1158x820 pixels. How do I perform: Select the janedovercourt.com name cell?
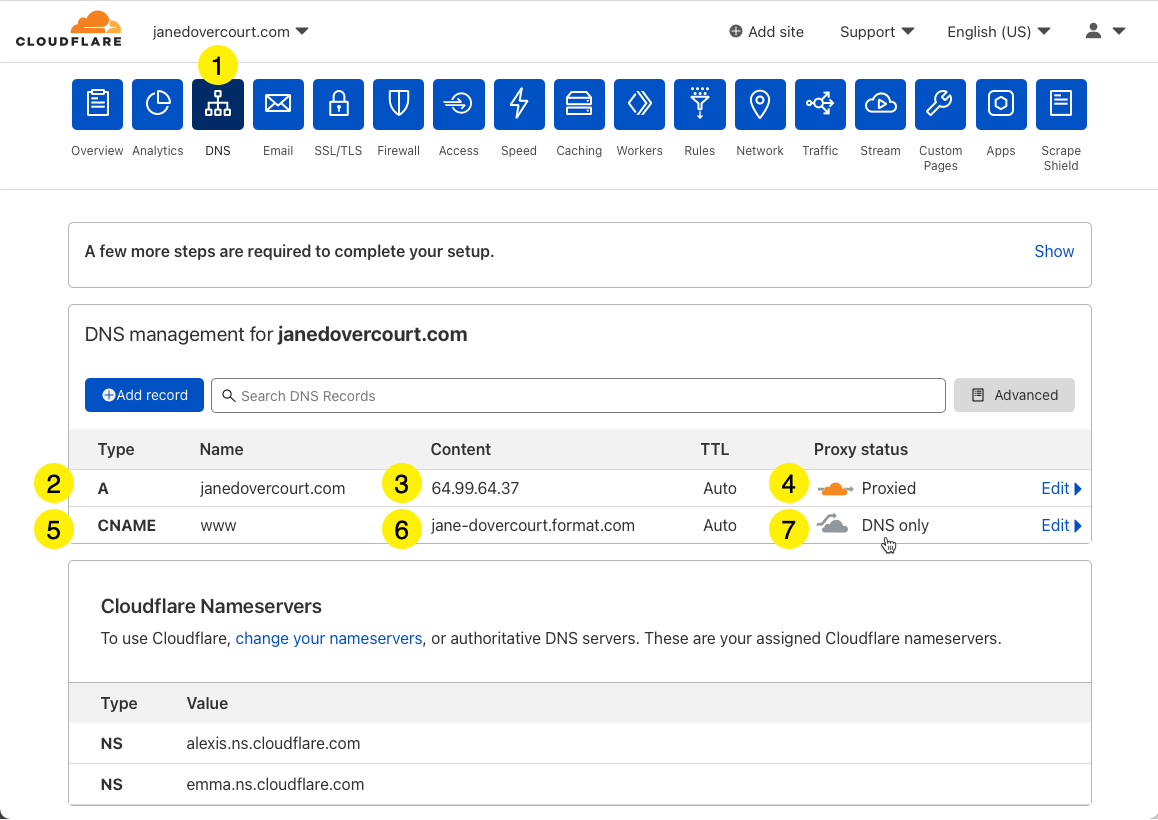click(273, 488)
